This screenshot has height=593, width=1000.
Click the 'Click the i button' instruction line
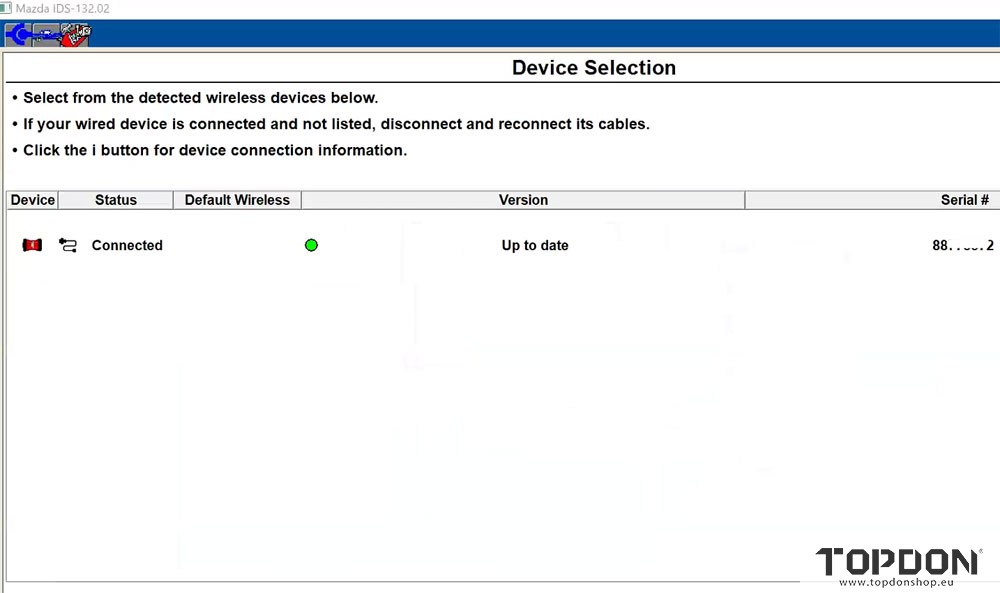[215, 150]
